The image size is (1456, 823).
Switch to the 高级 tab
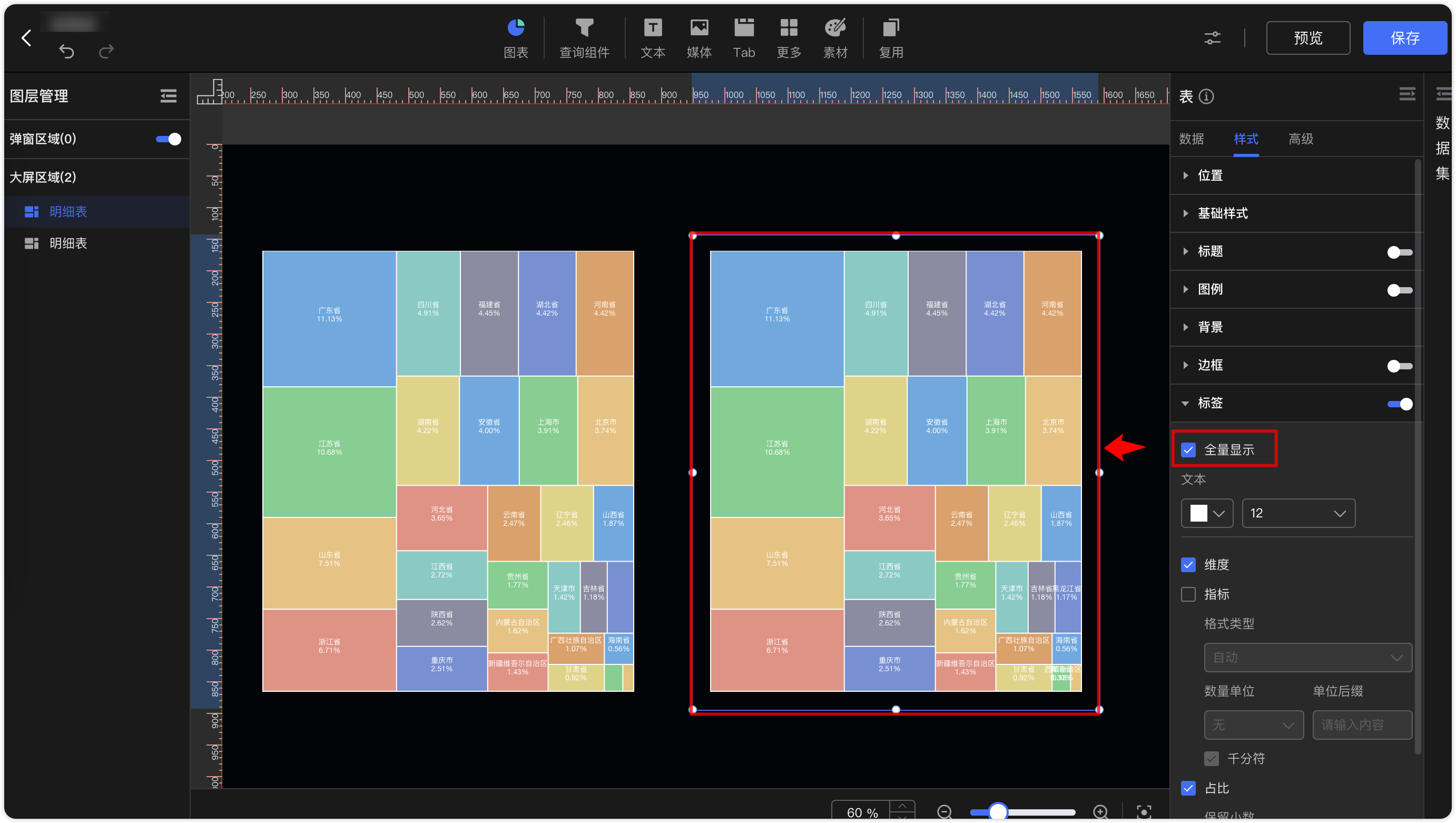[x=1301, y=139]
